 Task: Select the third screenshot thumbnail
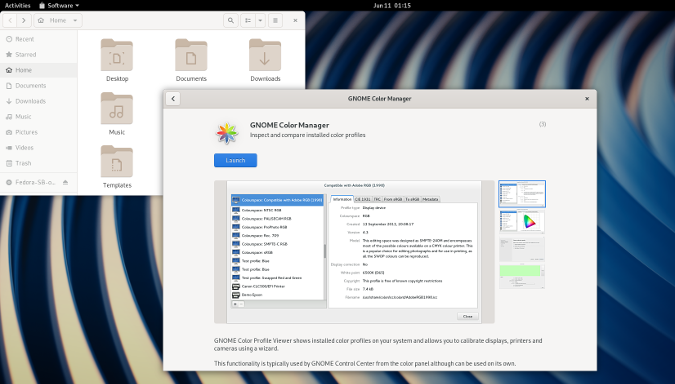(522, 249)
